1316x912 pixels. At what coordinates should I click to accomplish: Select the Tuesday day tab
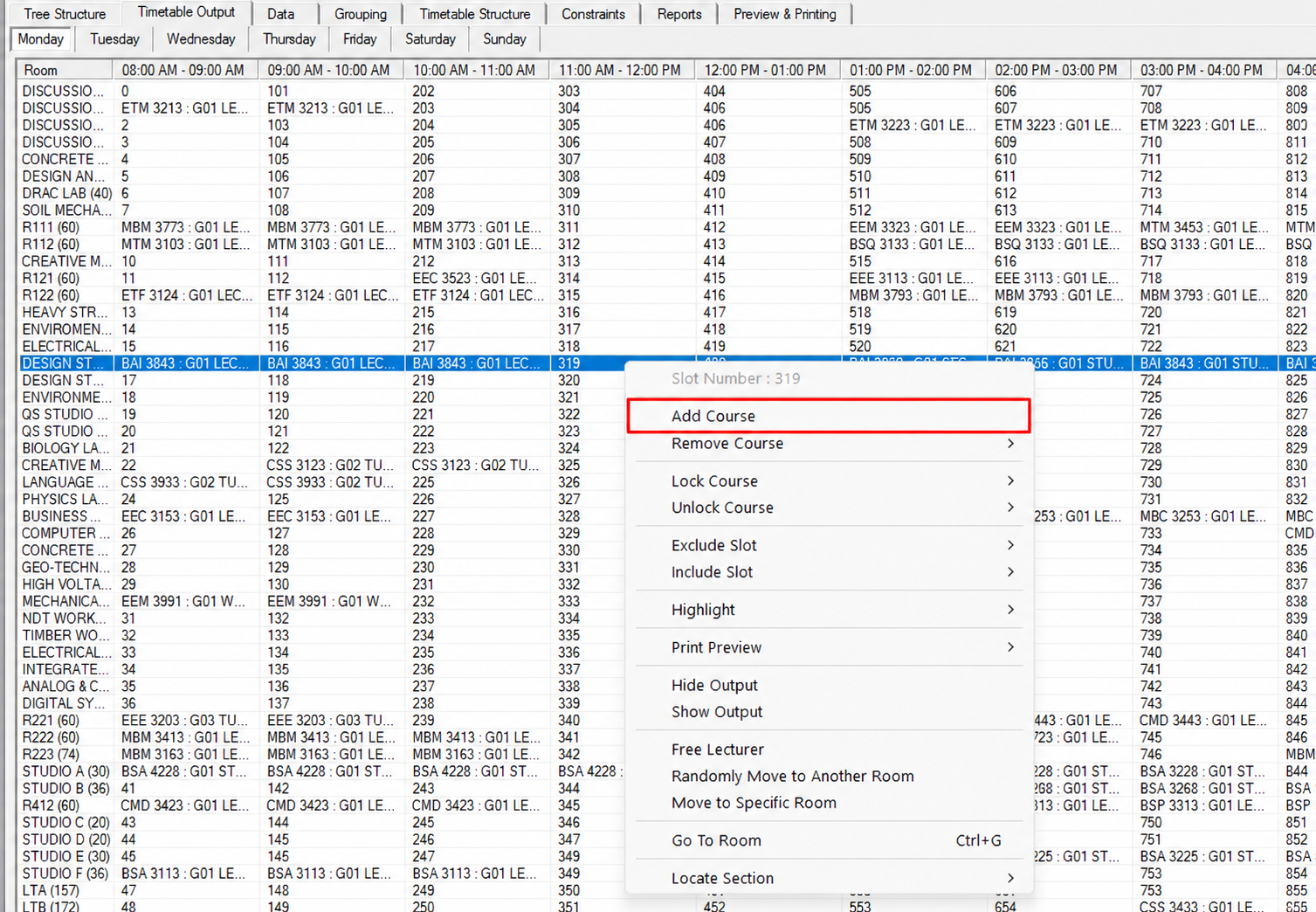tap(114, 39)
